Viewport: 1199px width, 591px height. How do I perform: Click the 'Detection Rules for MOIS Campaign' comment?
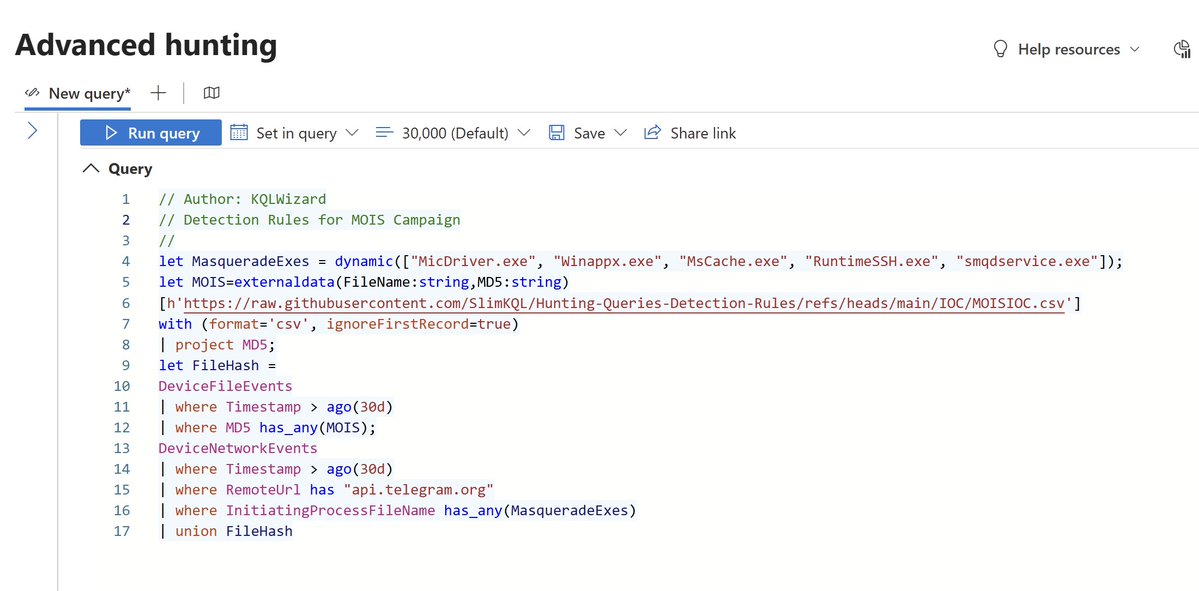point(322,220)
